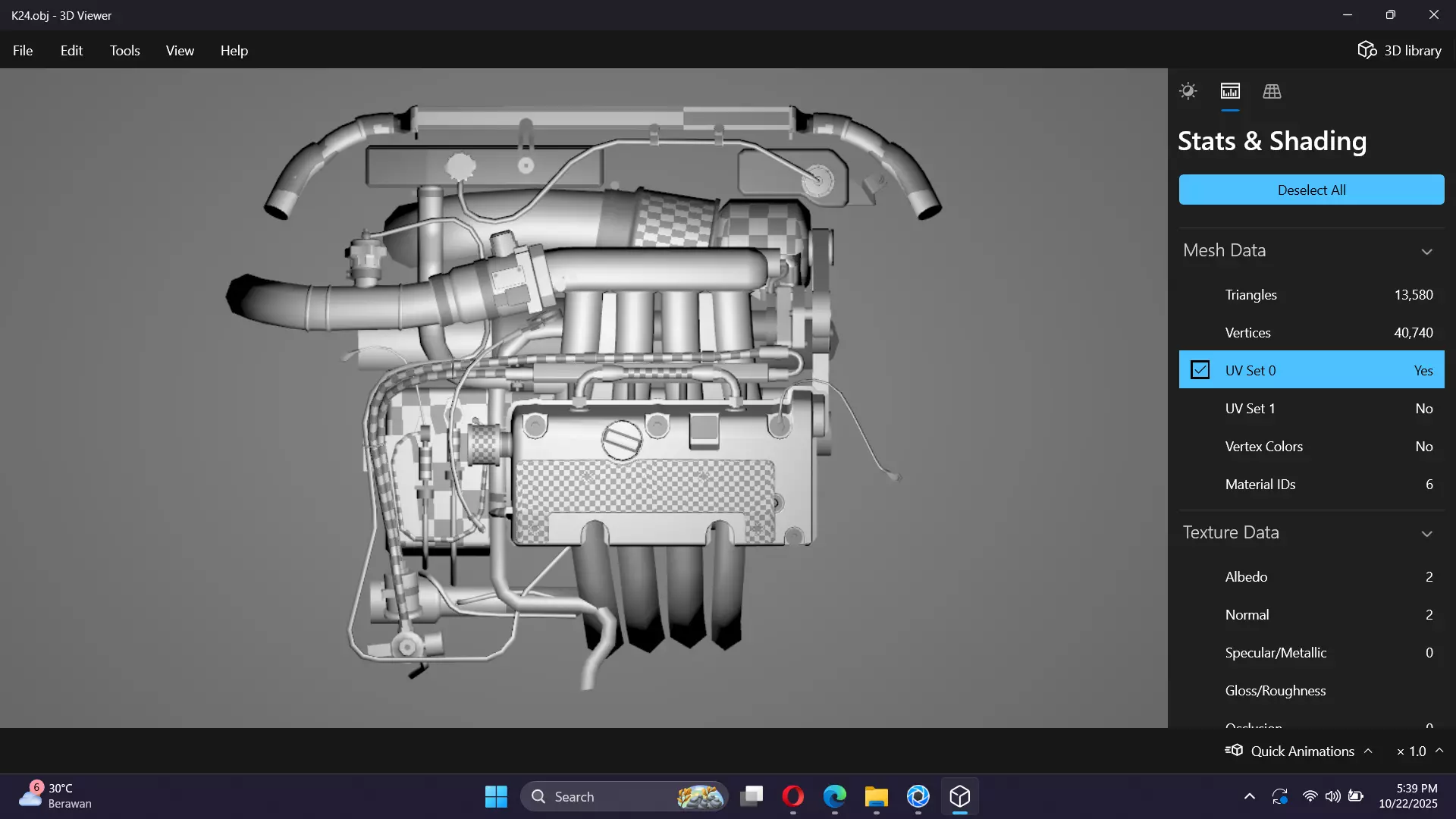This screenshot has height=819, width=1456.
Task: Collapse the Texture Data section
Action: [x=1426, y=533]
